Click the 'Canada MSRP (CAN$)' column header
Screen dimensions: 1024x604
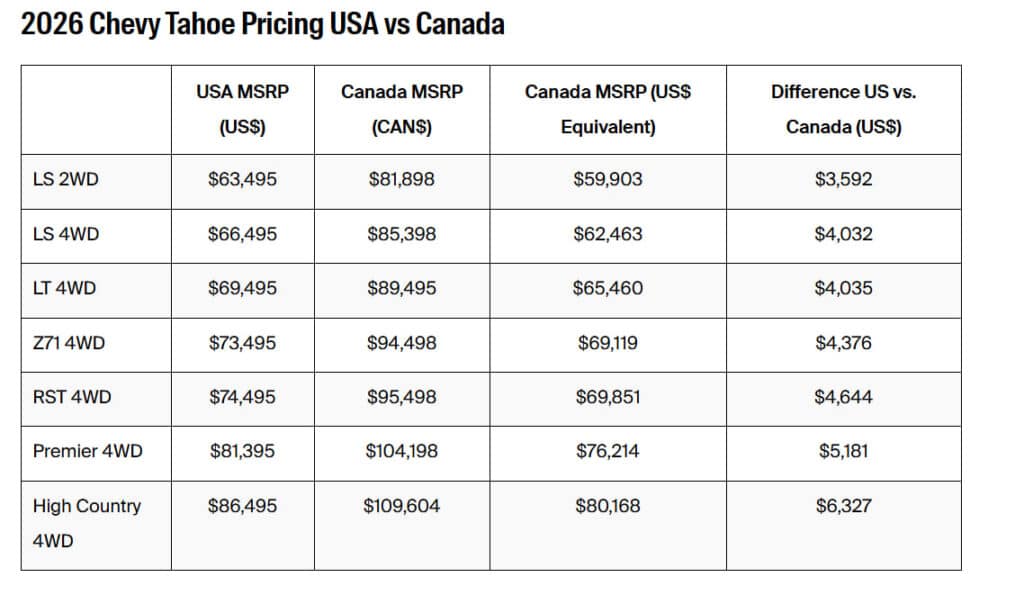click(x=402, y=109)
